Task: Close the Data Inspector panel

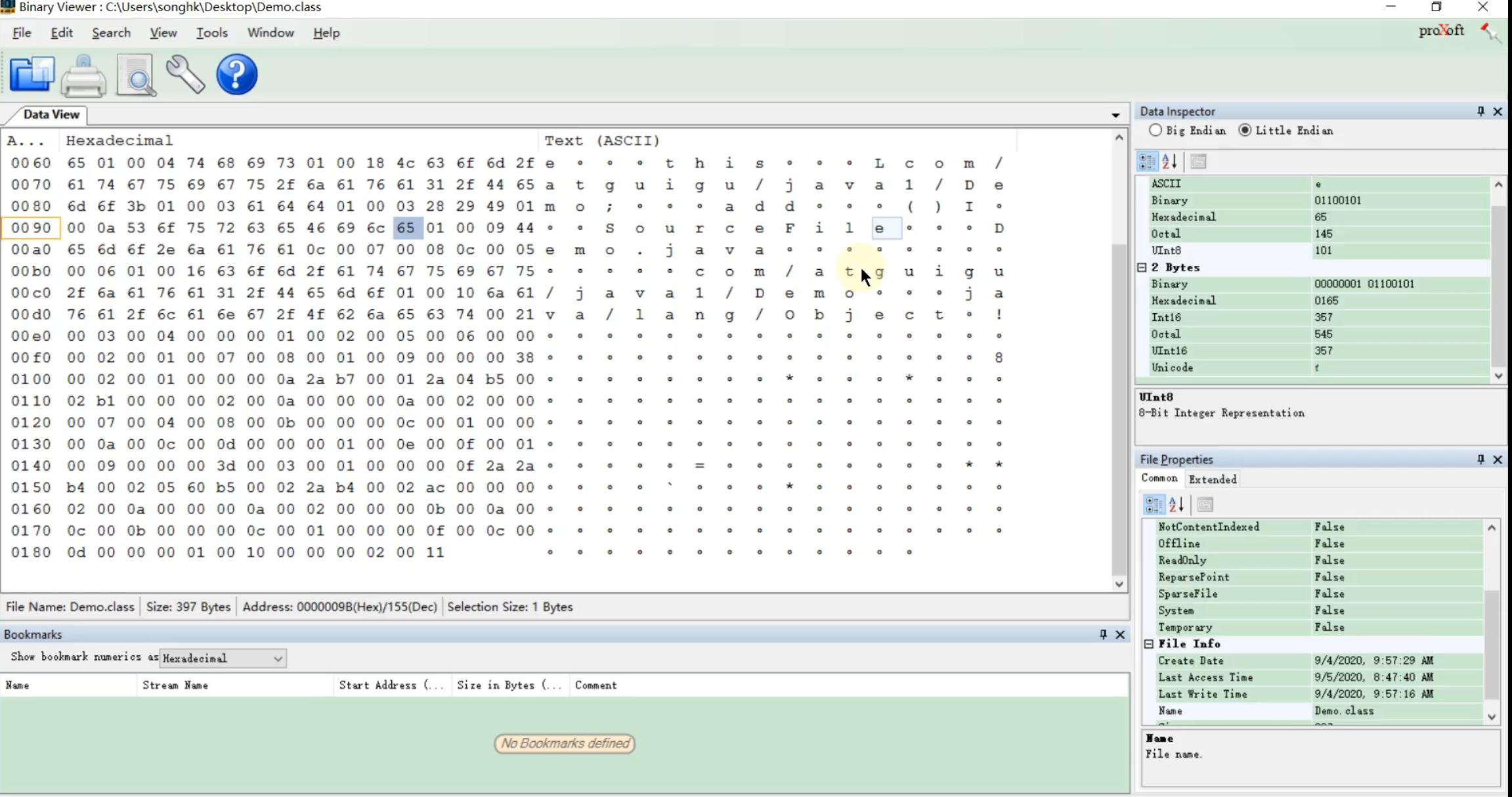Action: coord(1498,111)
